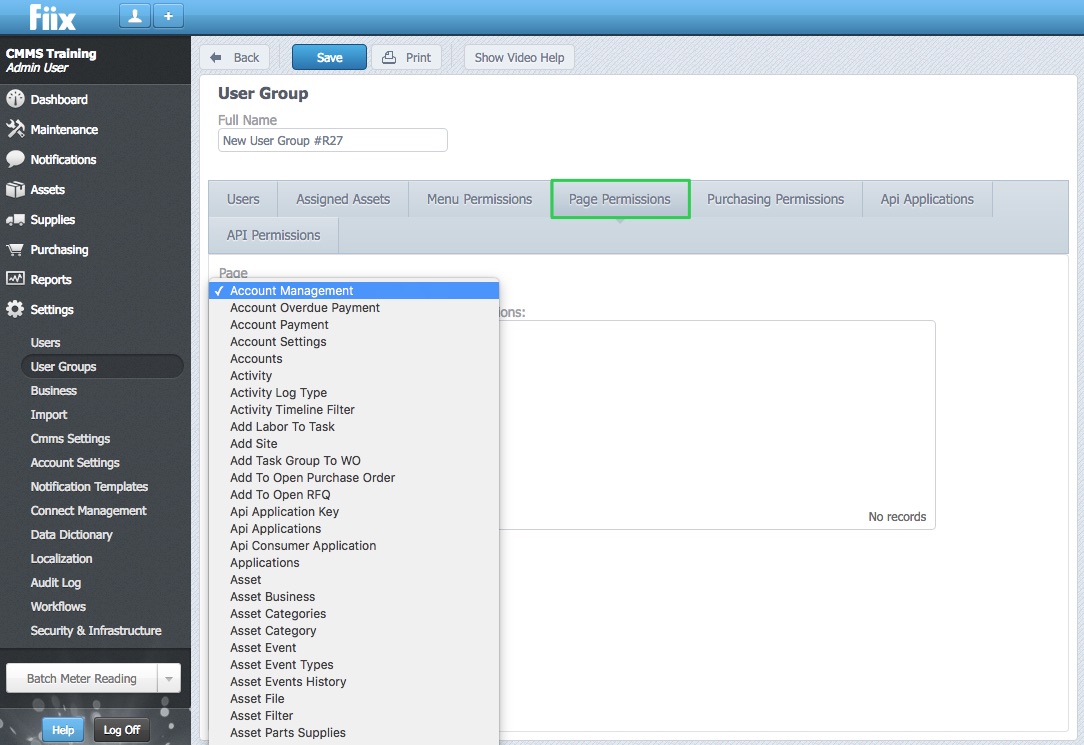Click the Help button

tap(63, 730)
